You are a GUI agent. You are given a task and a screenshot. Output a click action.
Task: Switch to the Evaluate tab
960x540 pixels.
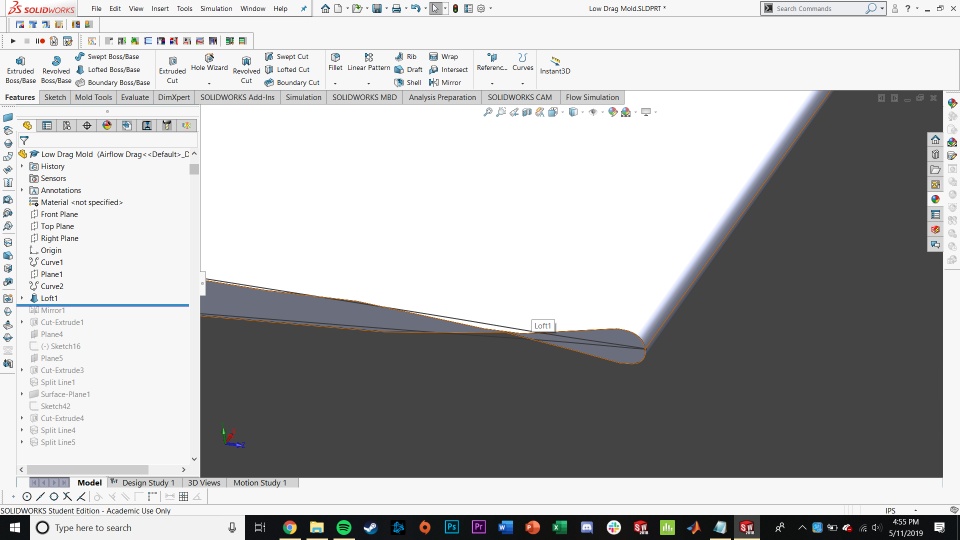pos(135,97)
